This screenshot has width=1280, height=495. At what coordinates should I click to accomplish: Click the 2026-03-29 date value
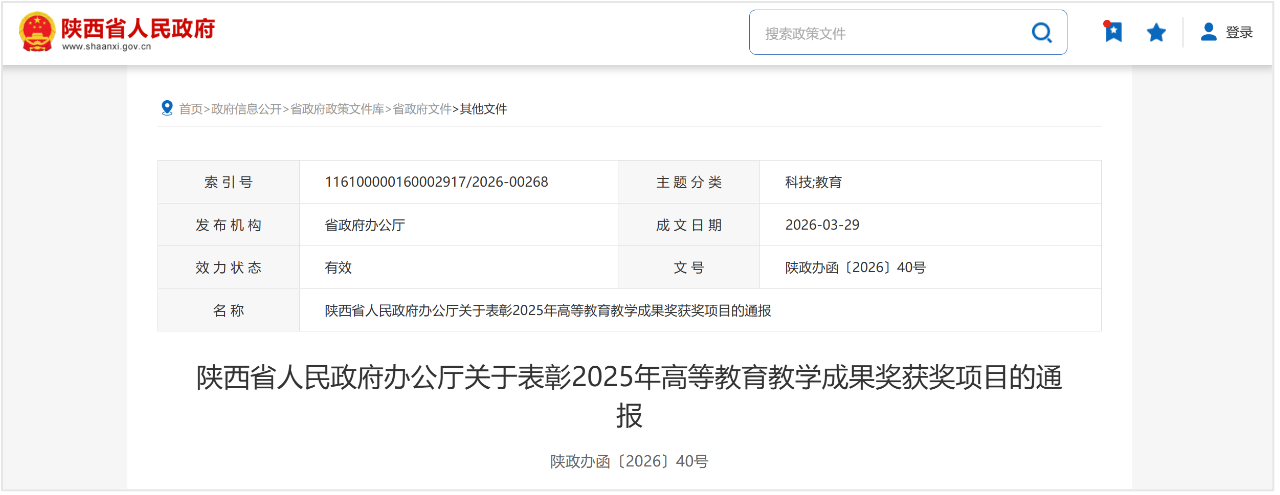822,225
